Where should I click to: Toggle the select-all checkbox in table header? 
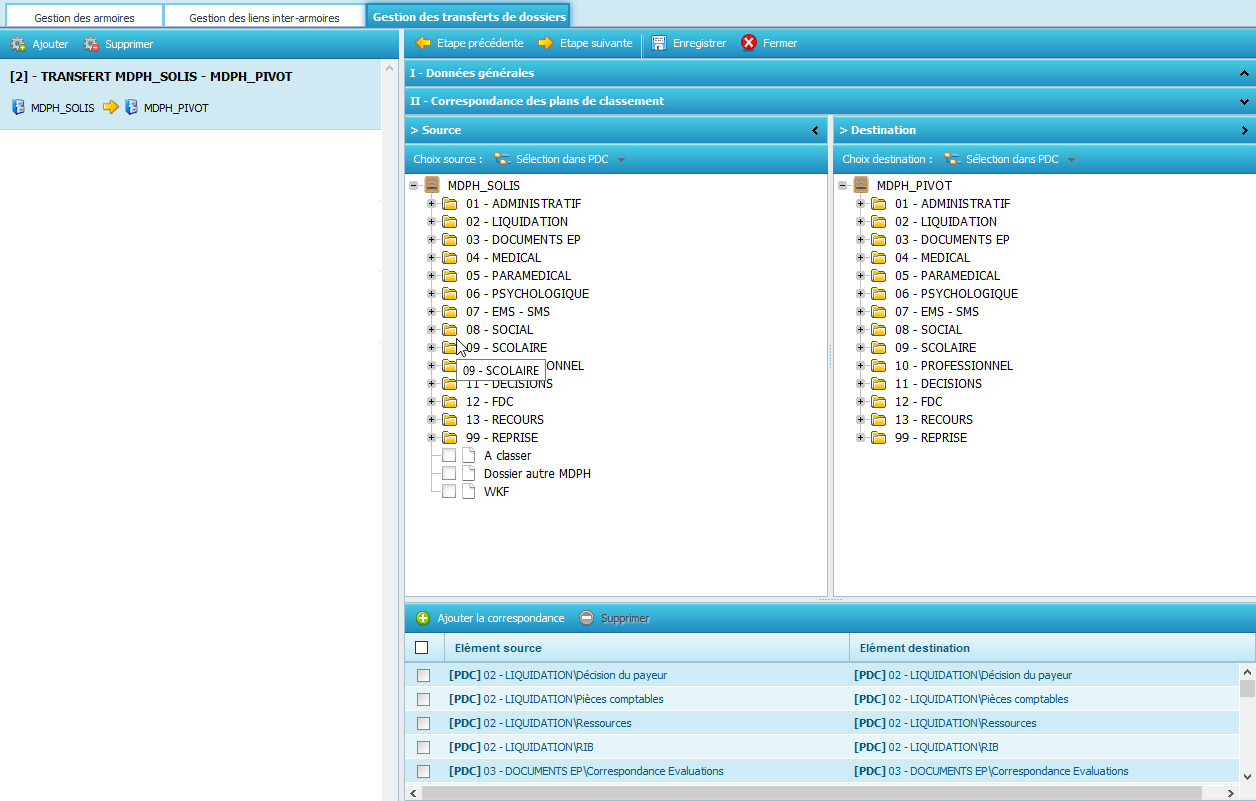[422, 647]
